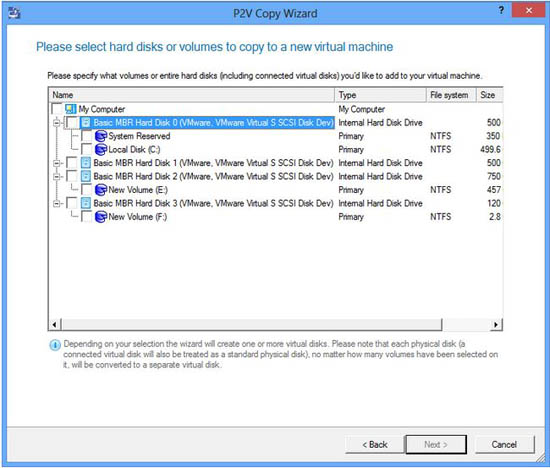Screen dimensions: 550x468
Task: Click the New Volume (F:) volume icon
Action: point(101,217)
